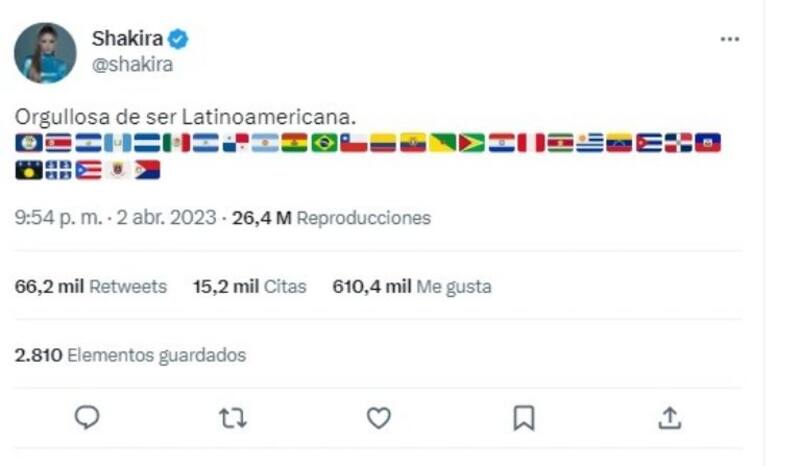This screenshot has width=800, height=466.
Task: Open the 66,2 mil Retweets list
Action: tap(91, 287)
